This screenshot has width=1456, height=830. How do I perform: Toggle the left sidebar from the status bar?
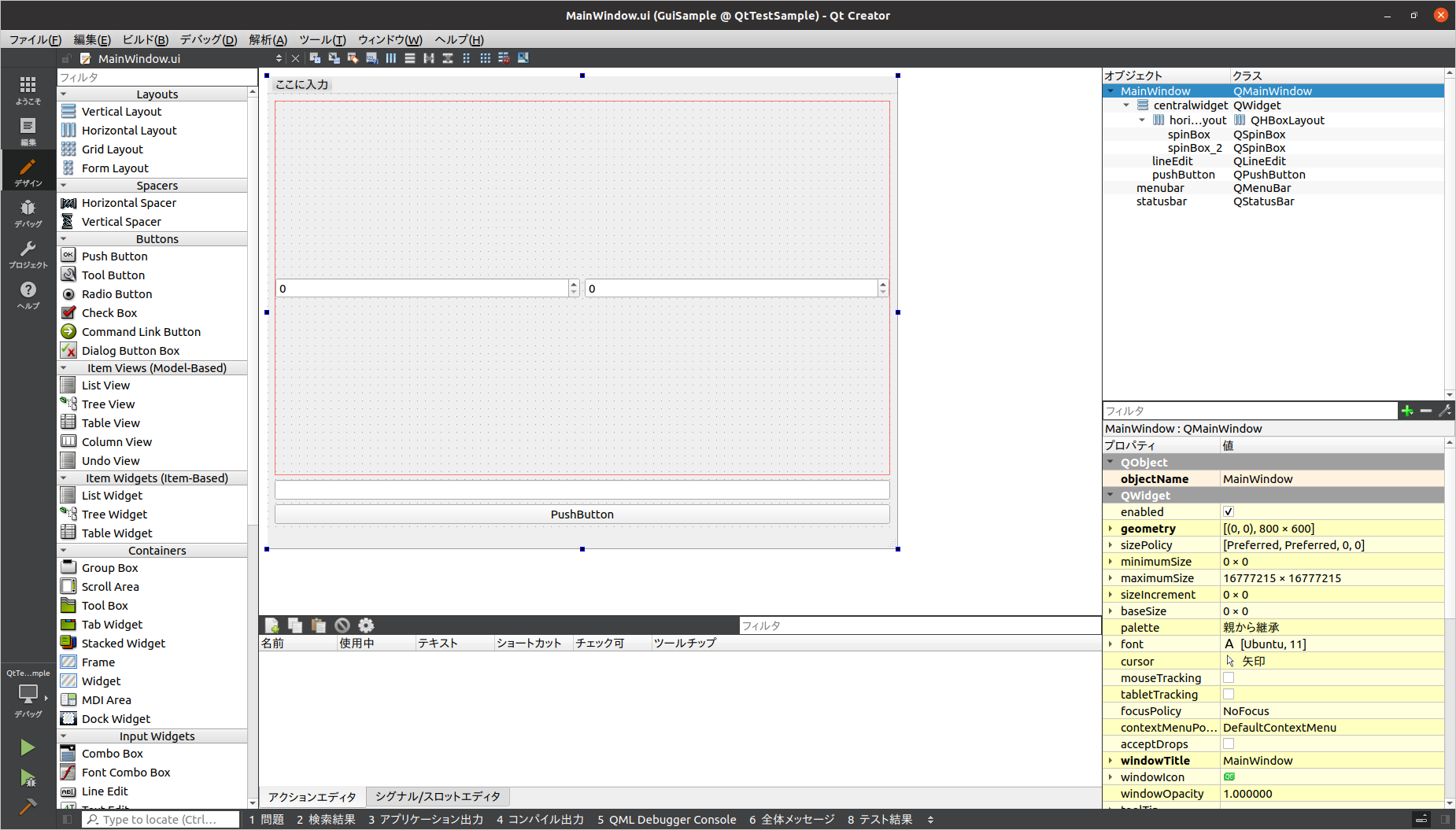coord(68,820)
